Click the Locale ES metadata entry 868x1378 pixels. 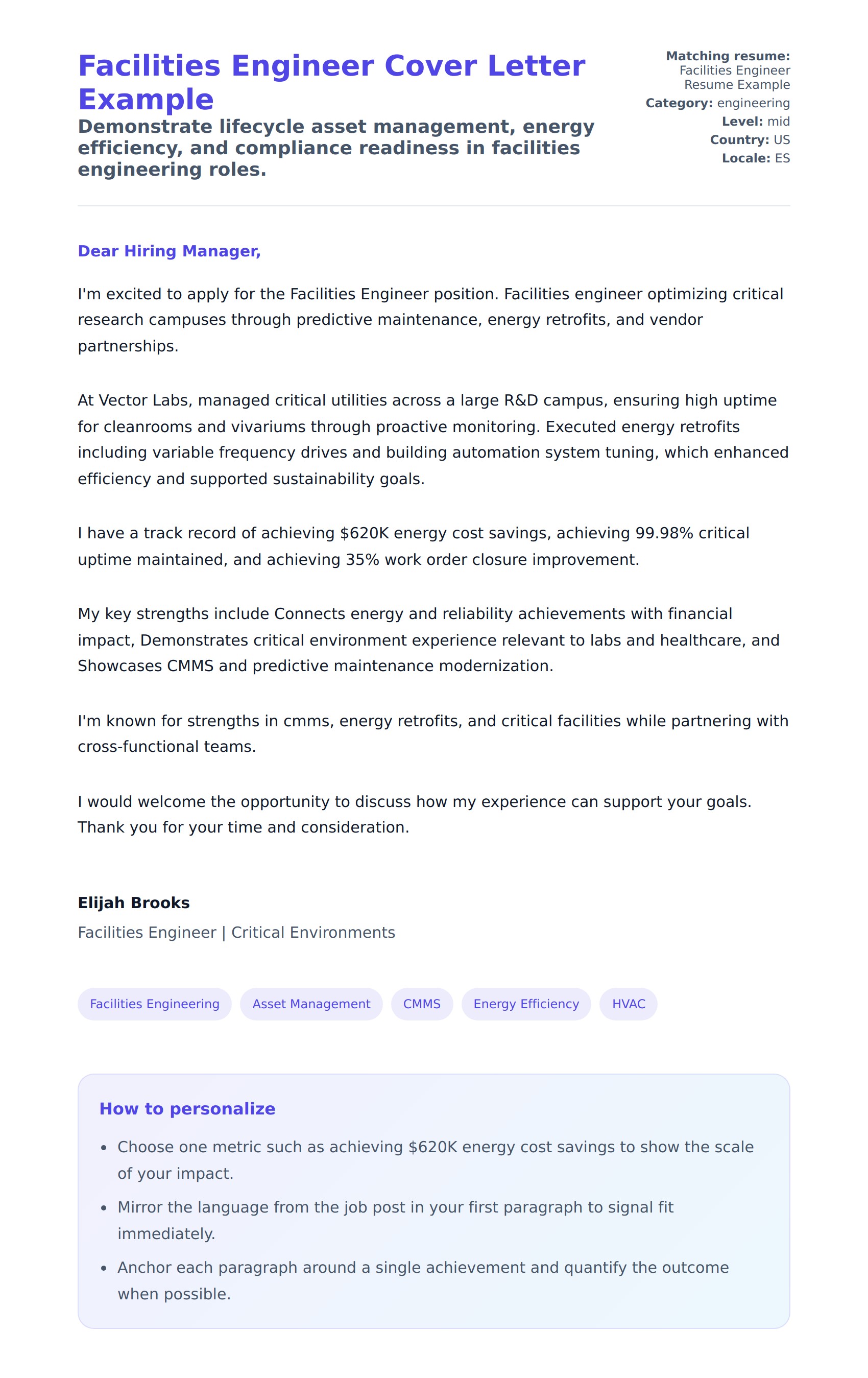[x=755, y=158]
